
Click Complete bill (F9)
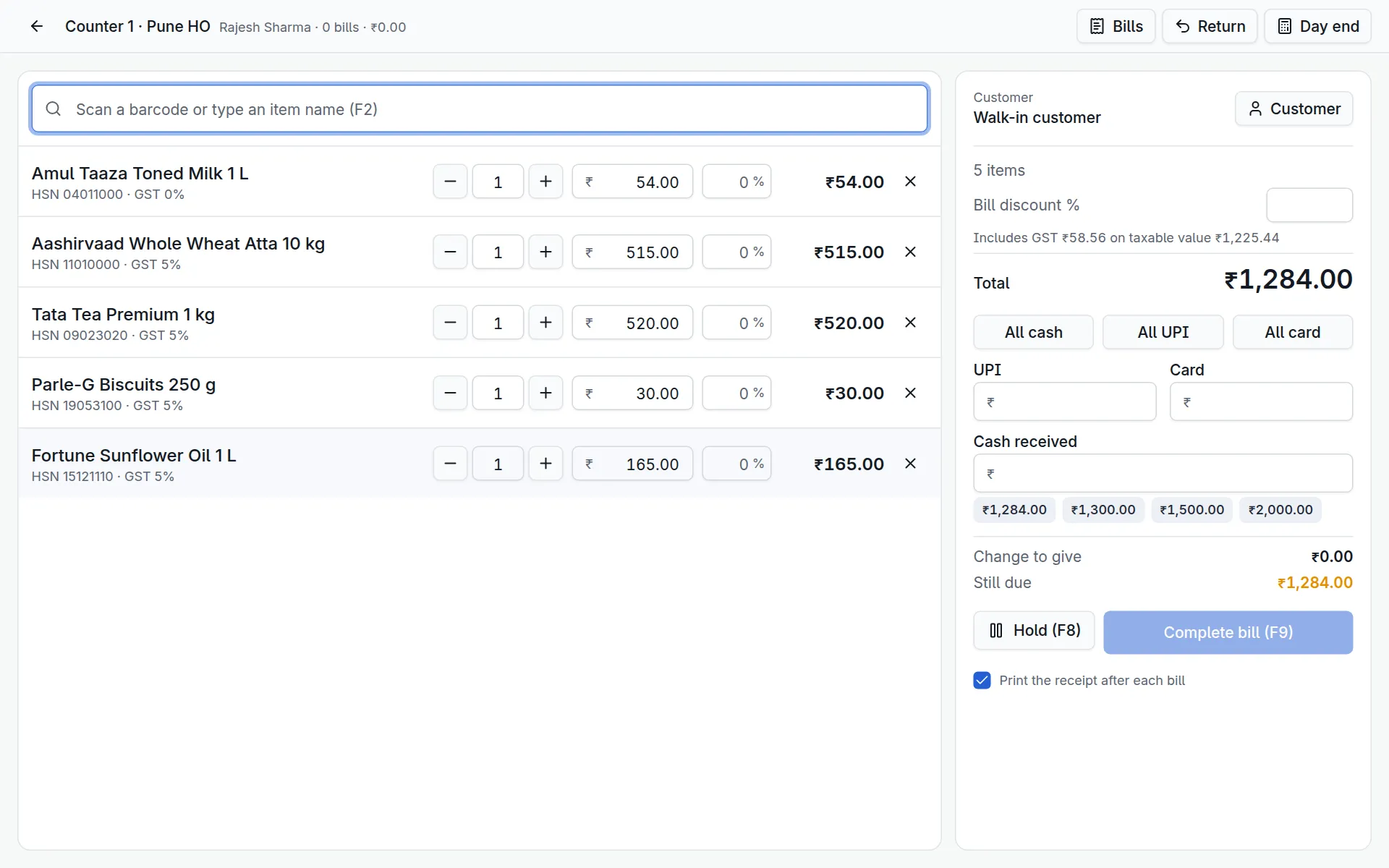click(1228, 632)
